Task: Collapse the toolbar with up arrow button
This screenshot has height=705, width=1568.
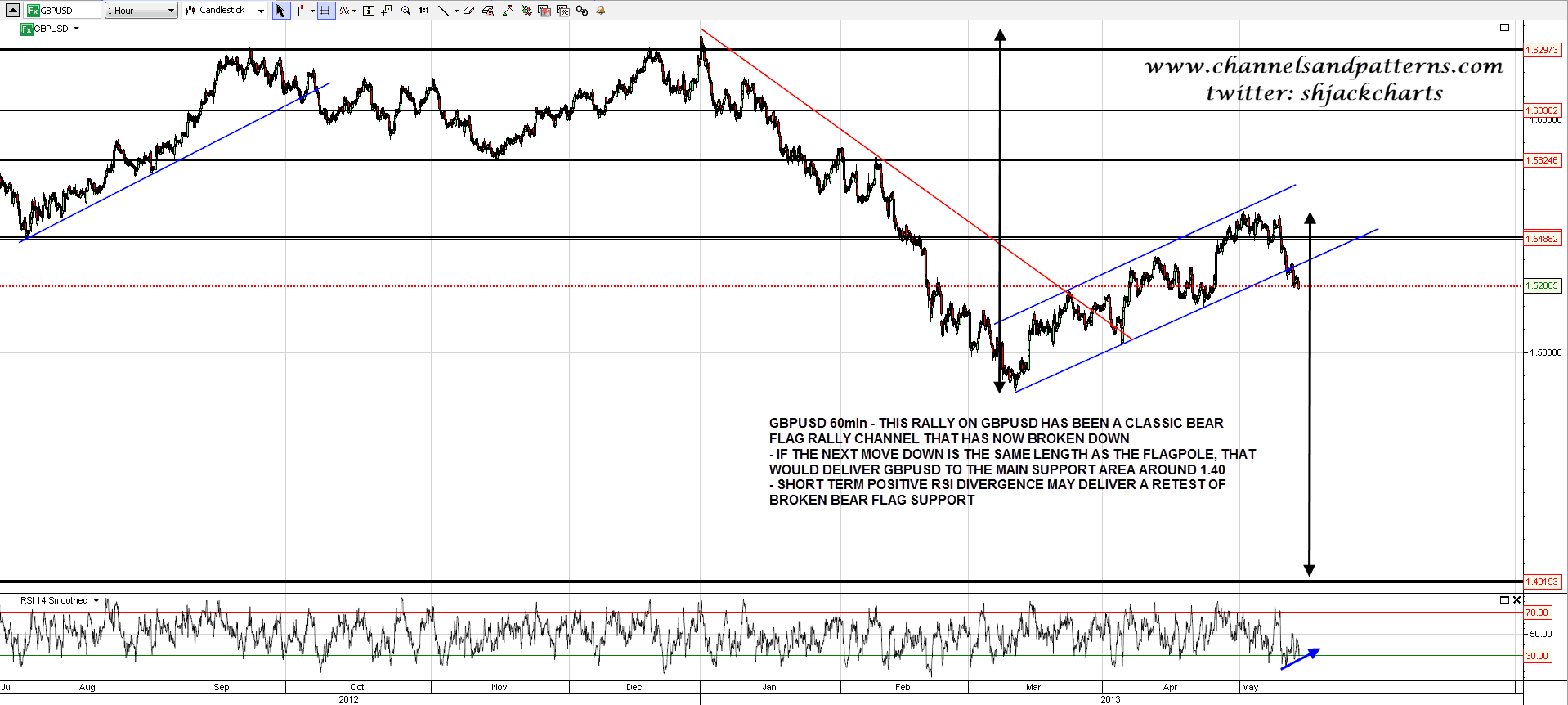Action: [x=12, y=11]
